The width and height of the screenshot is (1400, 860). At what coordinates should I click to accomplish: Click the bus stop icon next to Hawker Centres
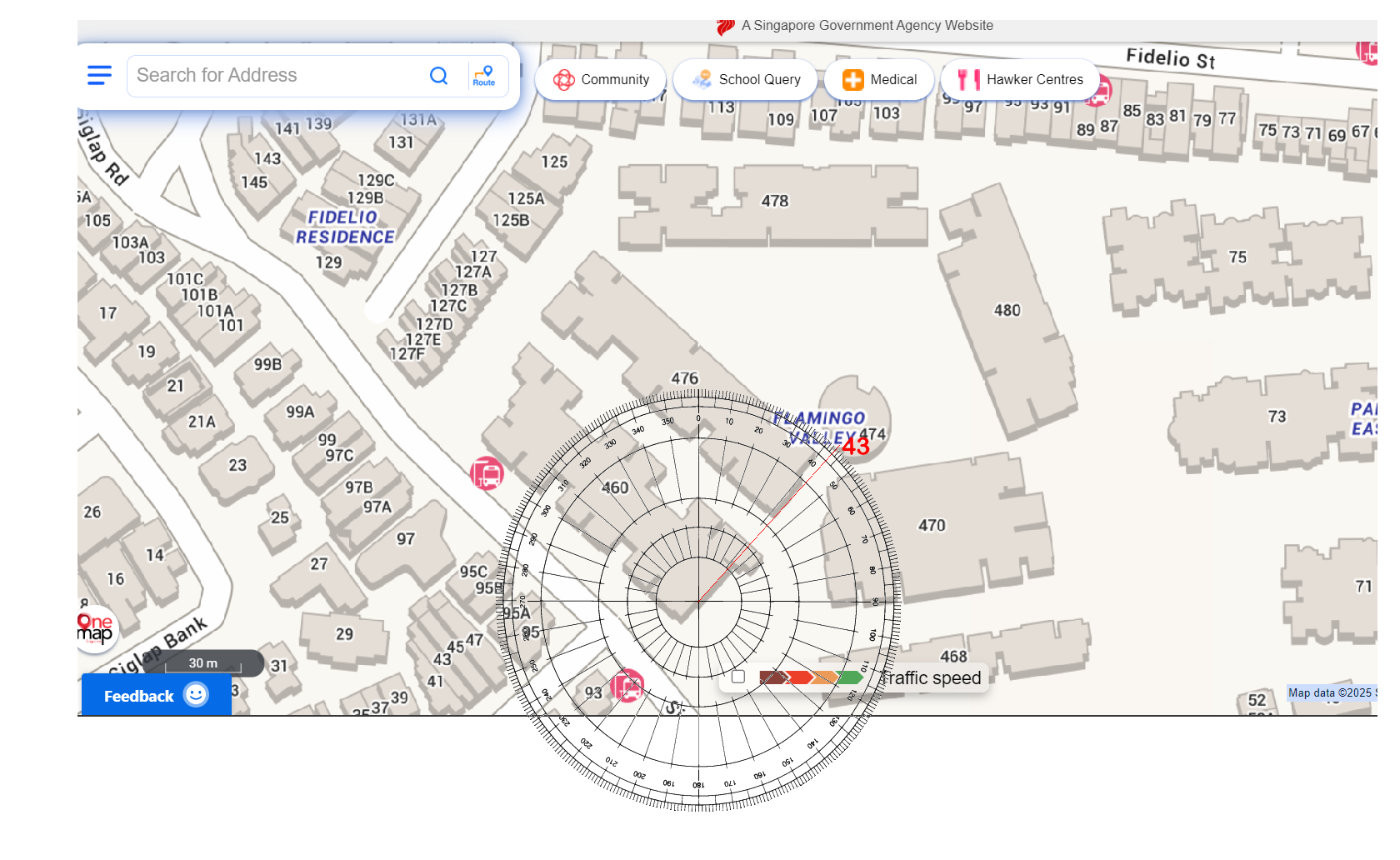point(1097,91)
